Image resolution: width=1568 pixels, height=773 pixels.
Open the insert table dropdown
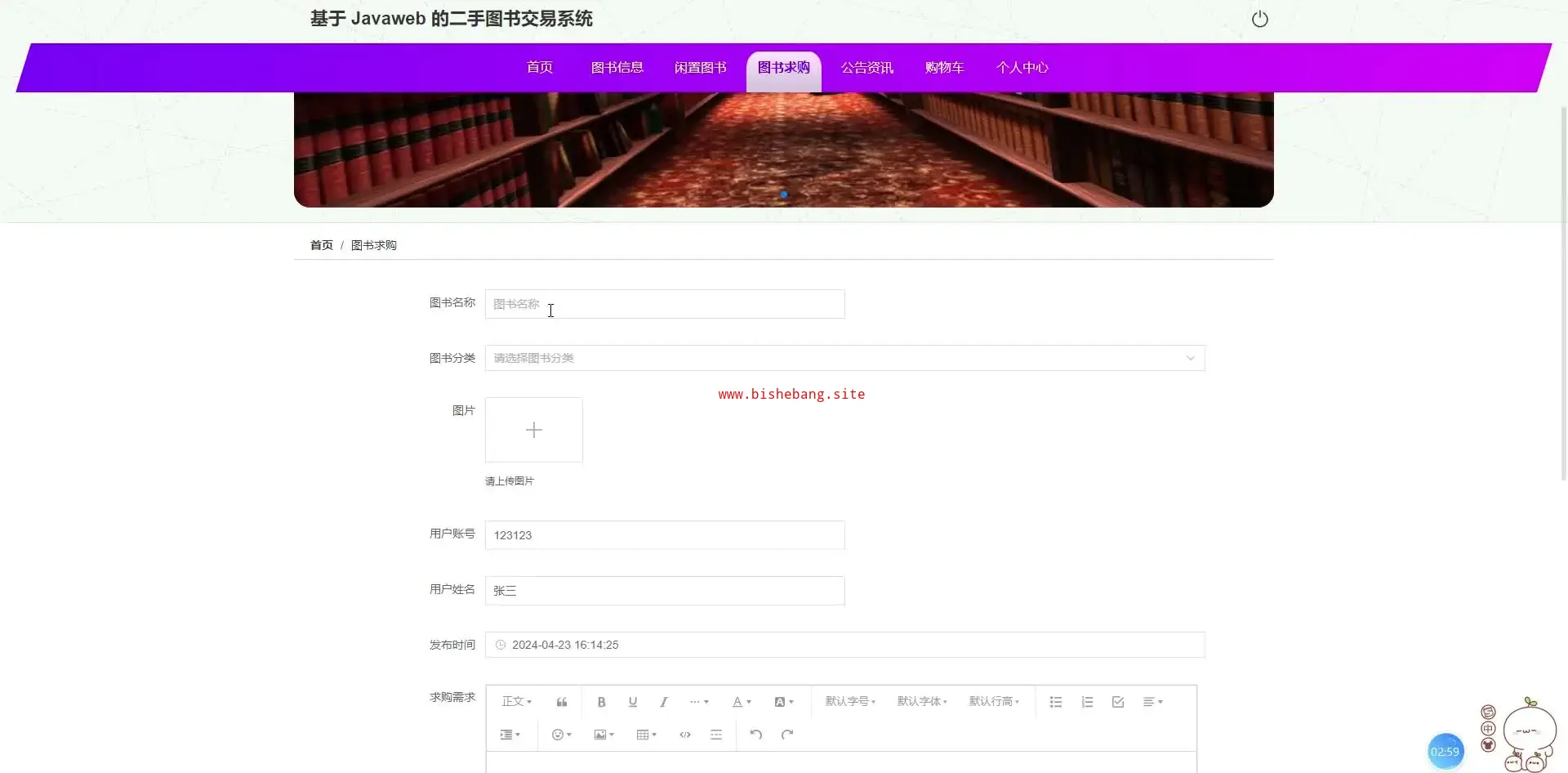pos(647,735)
